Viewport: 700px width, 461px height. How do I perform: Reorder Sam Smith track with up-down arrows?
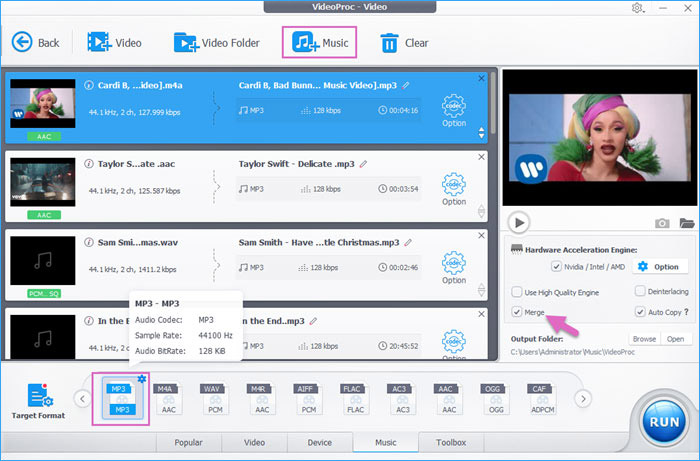(x=481, y=290)
